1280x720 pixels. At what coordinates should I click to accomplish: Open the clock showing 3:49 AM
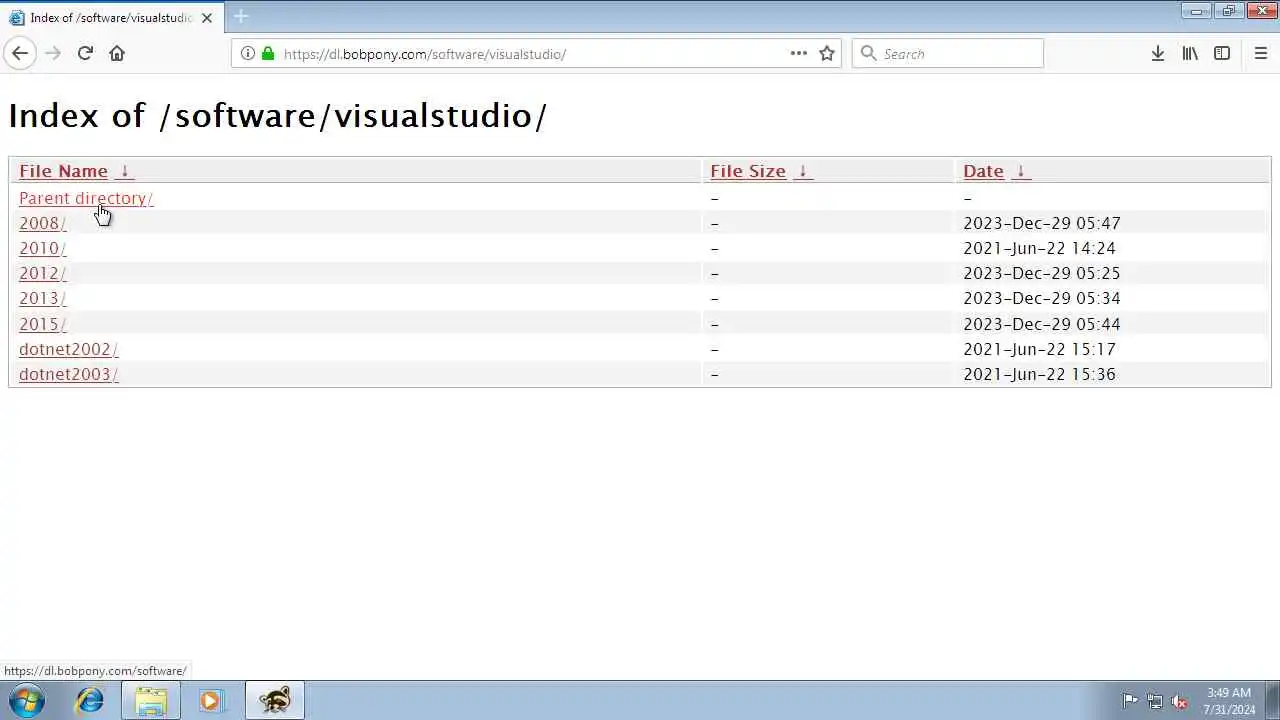coord(1229,701)
